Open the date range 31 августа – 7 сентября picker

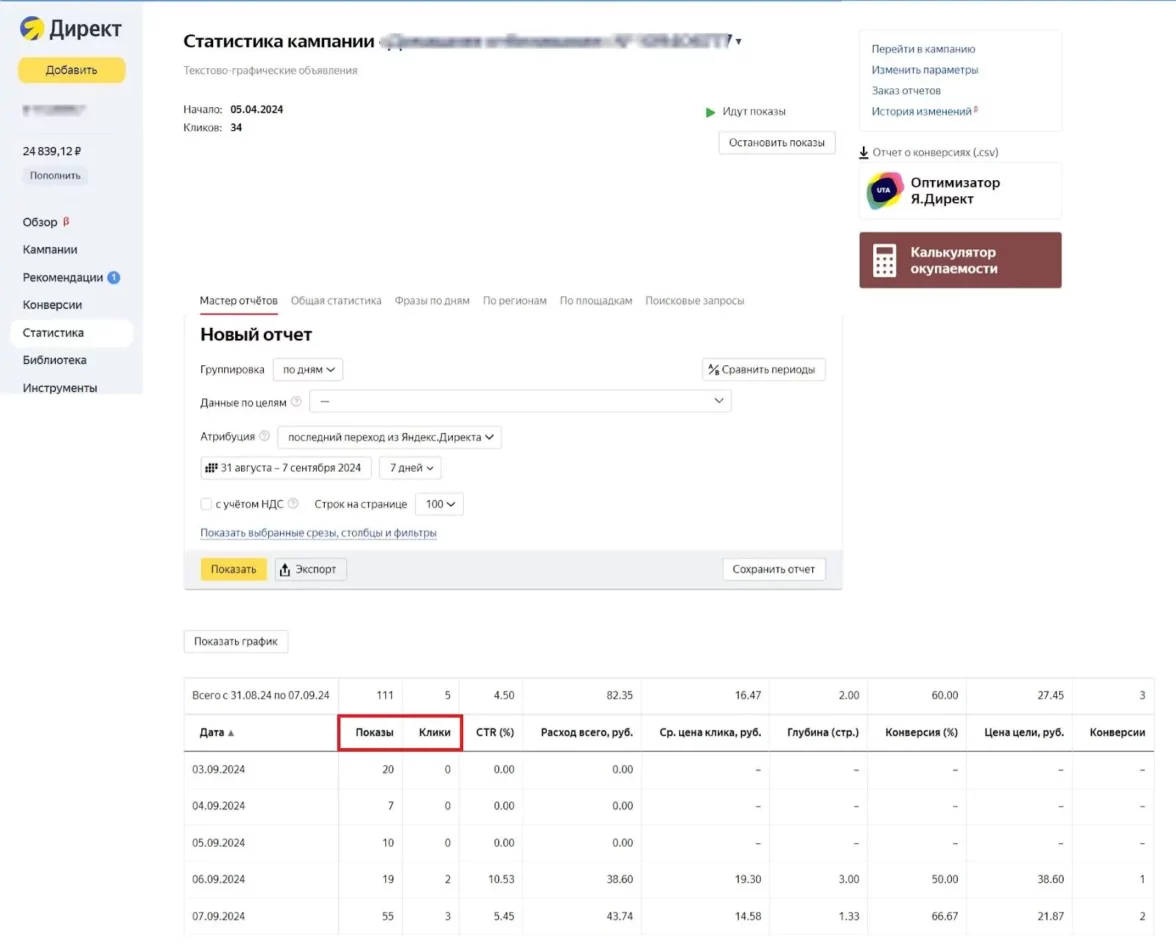287,468
